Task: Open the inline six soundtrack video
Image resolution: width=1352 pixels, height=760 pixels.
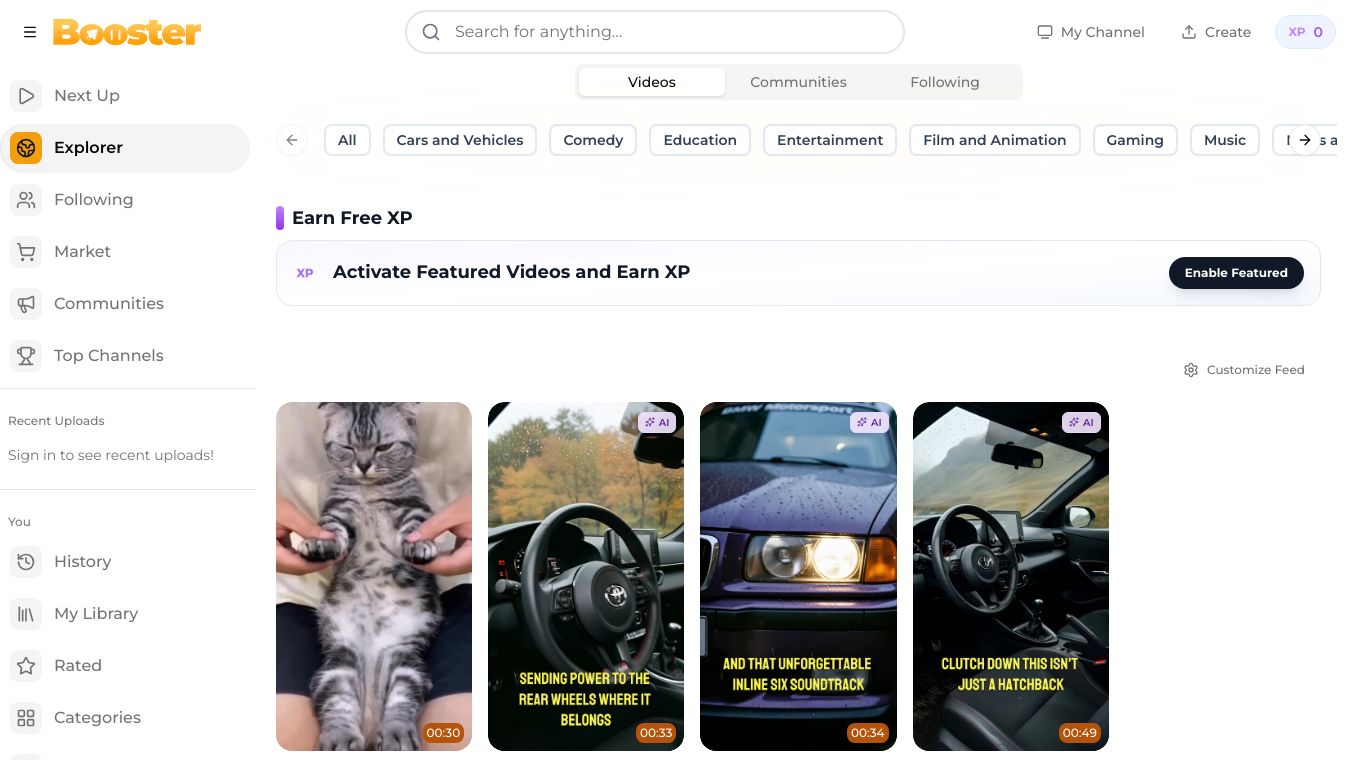Action: tap(798, 576)
